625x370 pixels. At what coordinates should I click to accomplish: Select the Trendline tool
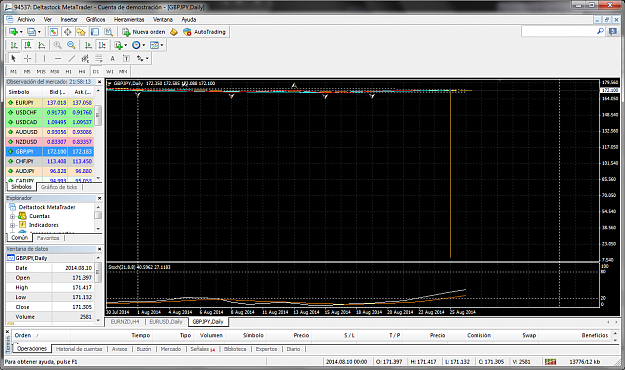[72, 59]
